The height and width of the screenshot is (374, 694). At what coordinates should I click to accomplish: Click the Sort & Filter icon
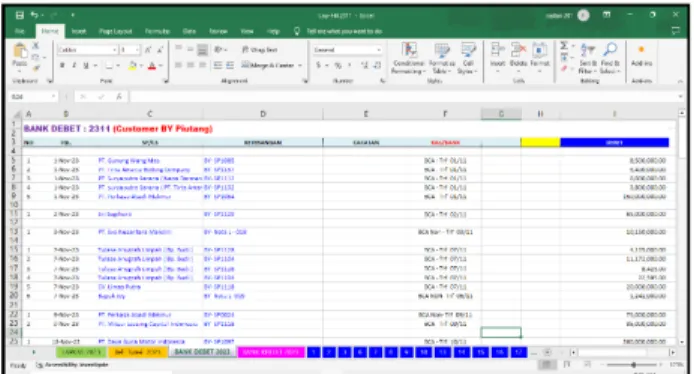click(588, 50)
